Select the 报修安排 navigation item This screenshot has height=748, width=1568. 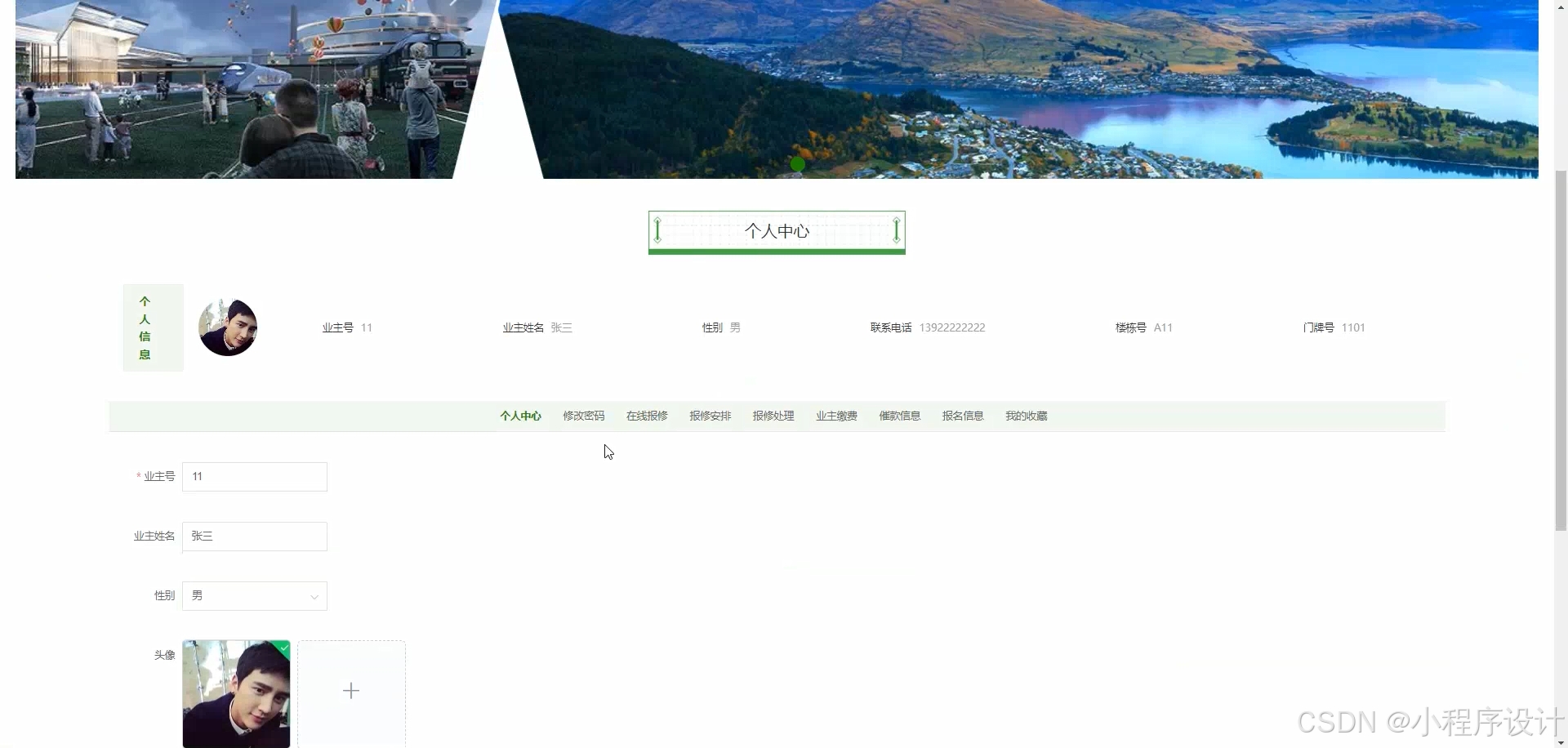709,416
